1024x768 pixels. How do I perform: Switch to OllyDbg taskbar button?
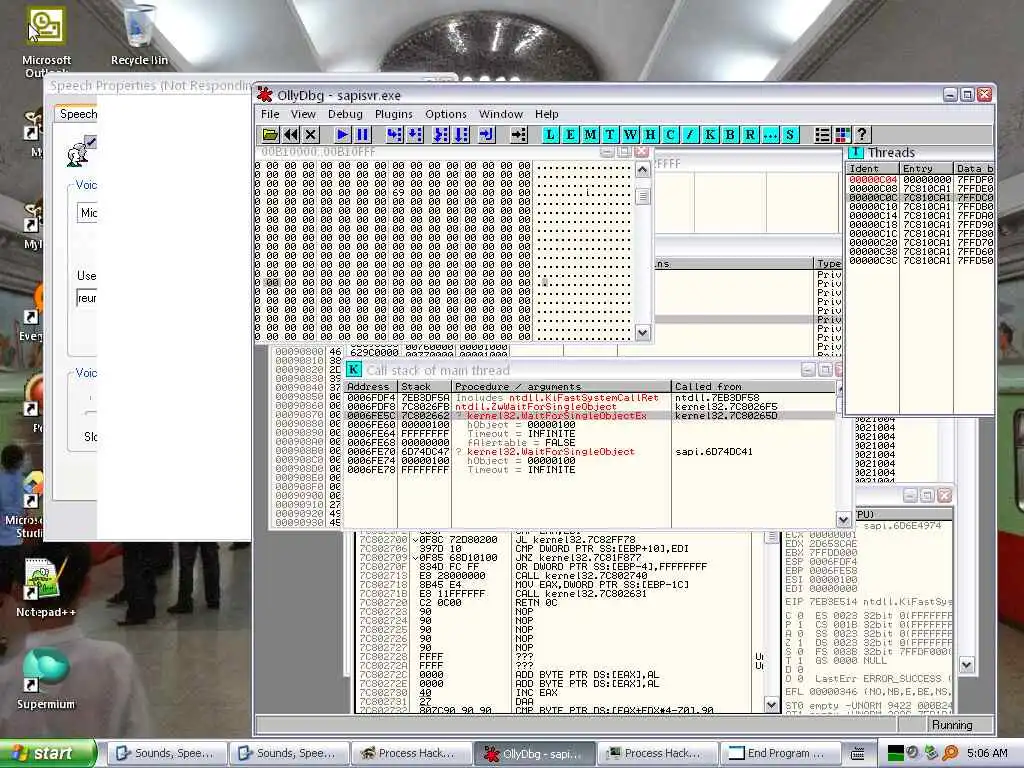pyautogui.click(x=534, y=754)
